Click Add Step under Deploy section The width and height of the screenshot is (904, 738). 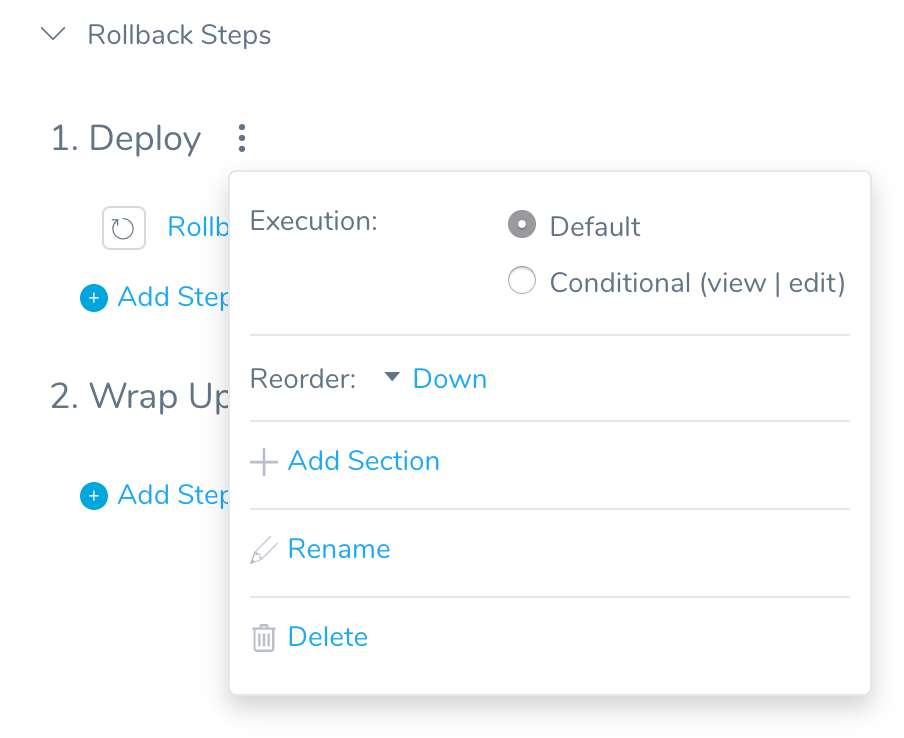tap(173, 298)
